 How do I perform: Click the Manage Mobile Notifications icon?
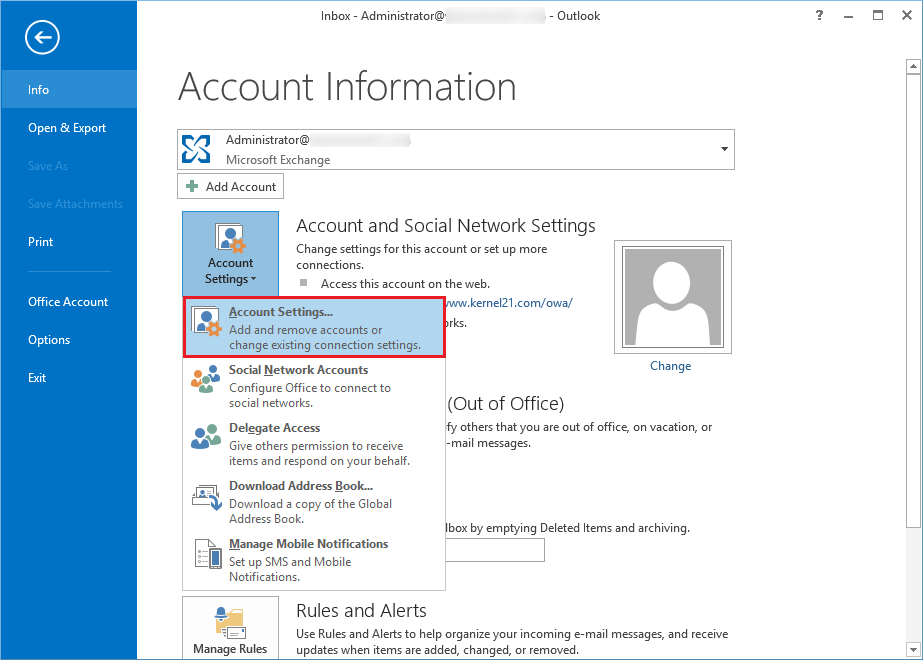point(206,553)
